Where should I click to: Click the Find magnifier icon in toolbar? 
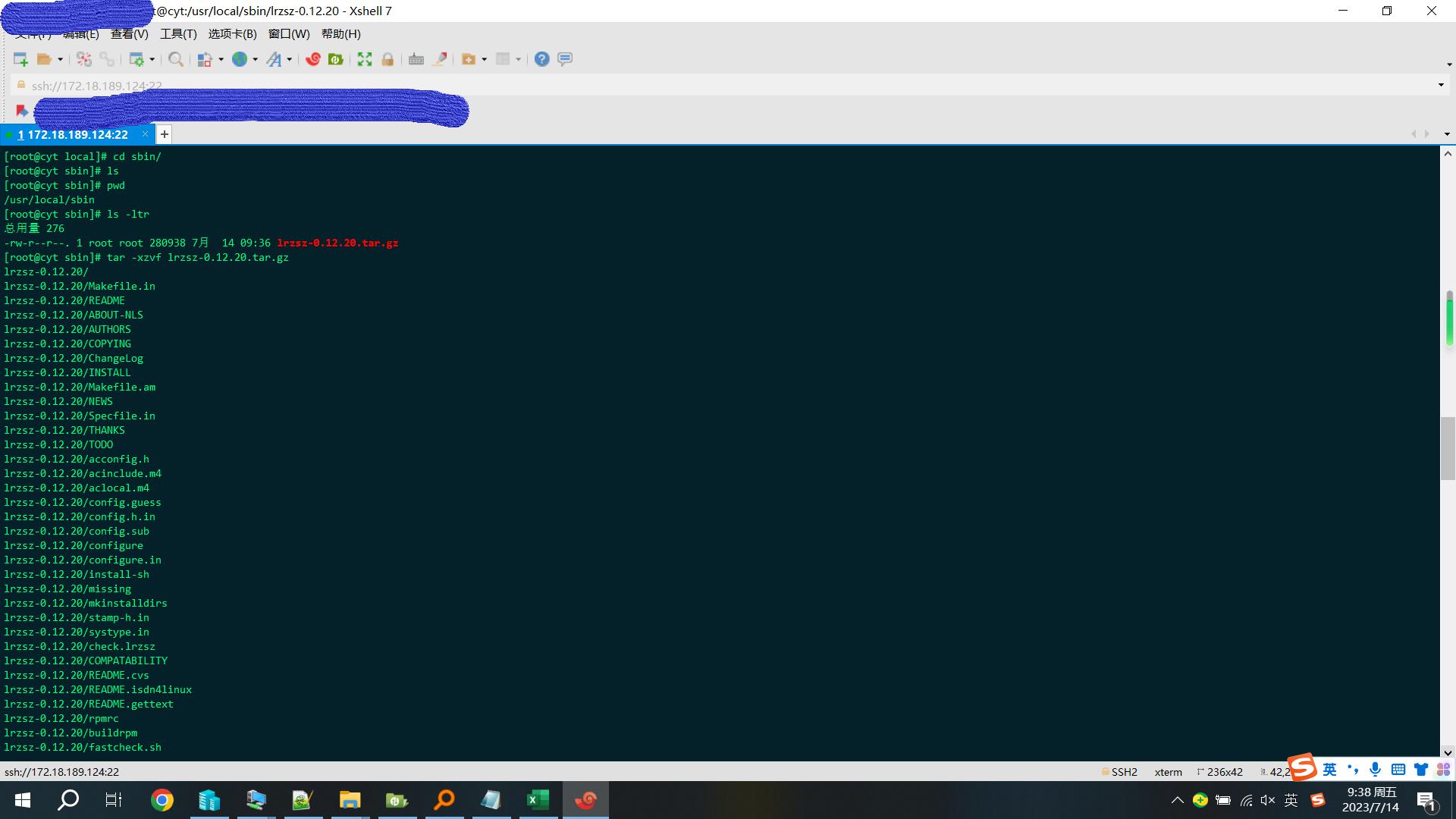[175, 59]
